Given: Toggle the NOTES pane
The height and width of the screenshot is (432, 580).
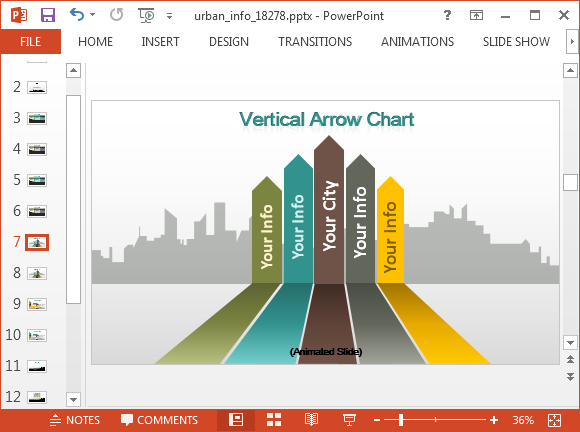Looking at the screenshot, I should pyautogui.click(x=75, y=420).
